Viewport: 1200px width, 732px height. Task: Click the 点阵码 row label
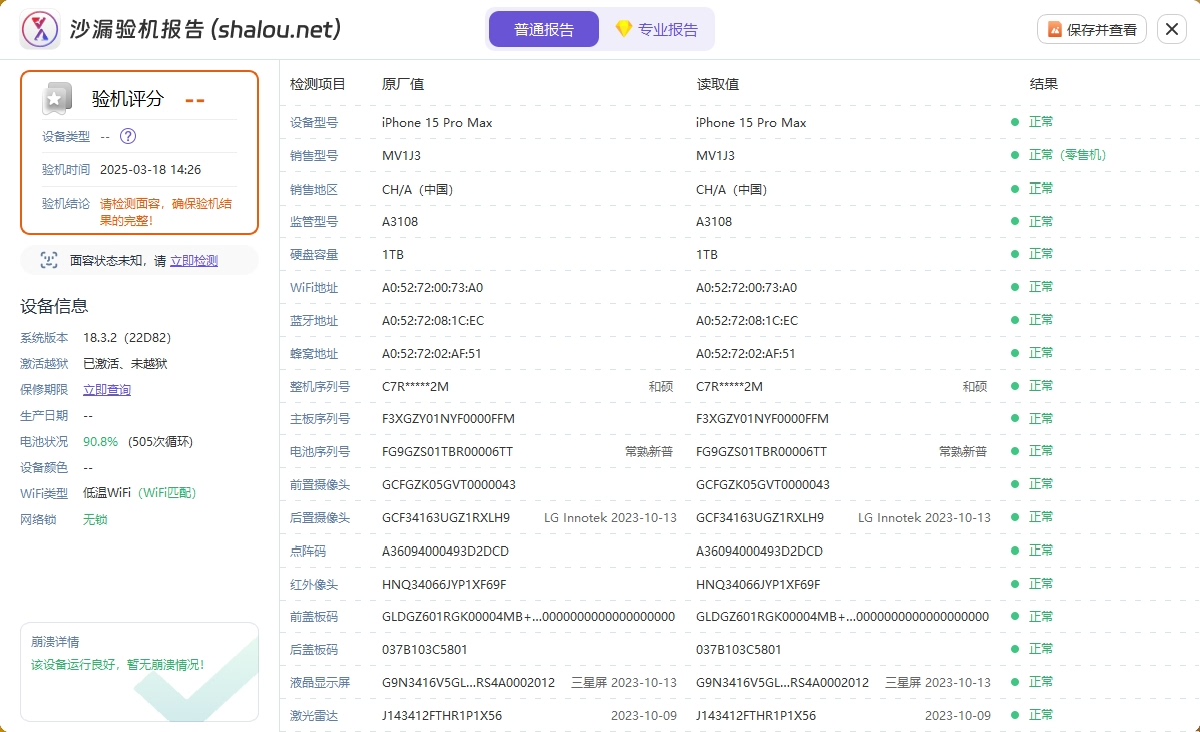tap(308, 550)
